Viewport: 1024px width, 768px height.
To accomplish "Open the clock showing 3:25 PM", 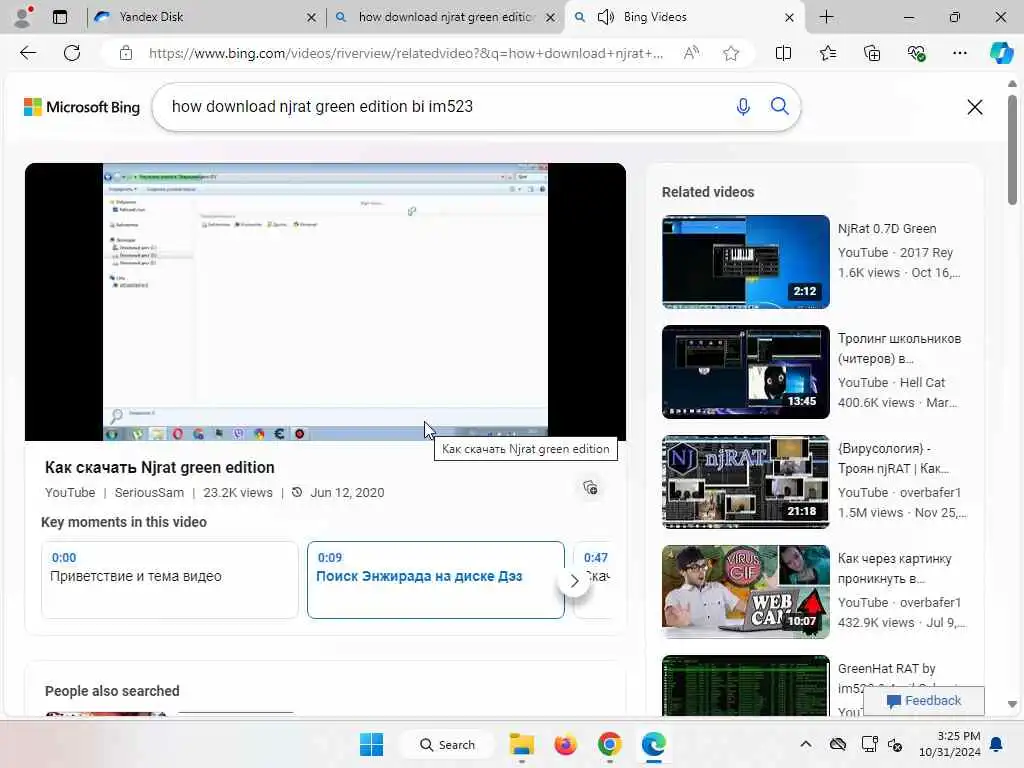I will [x=950, y=744].
